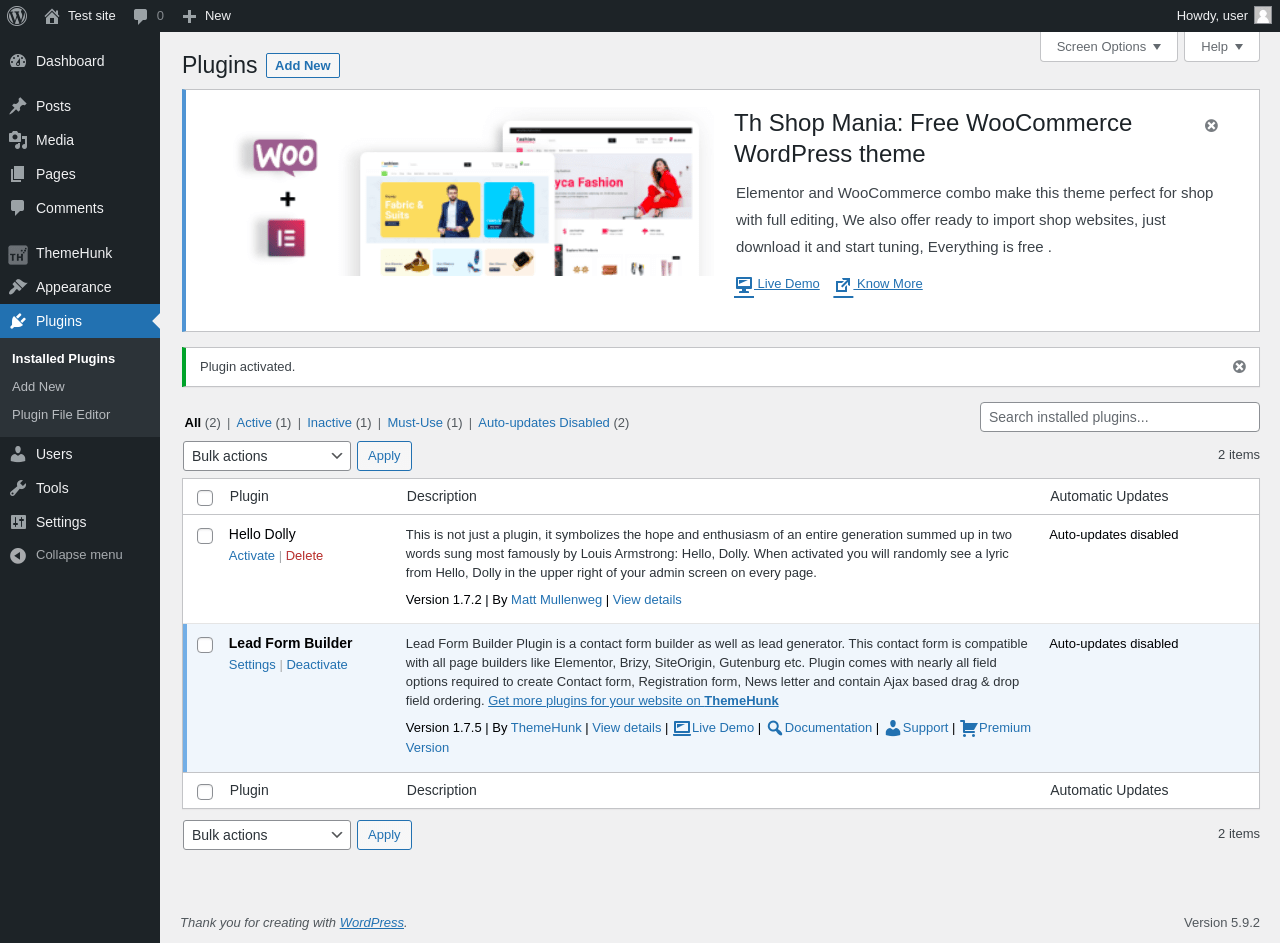Screen dimensions: 1280x943
Task: Click Get more plugins on ThemeHunk link
Action: [633, 700]
